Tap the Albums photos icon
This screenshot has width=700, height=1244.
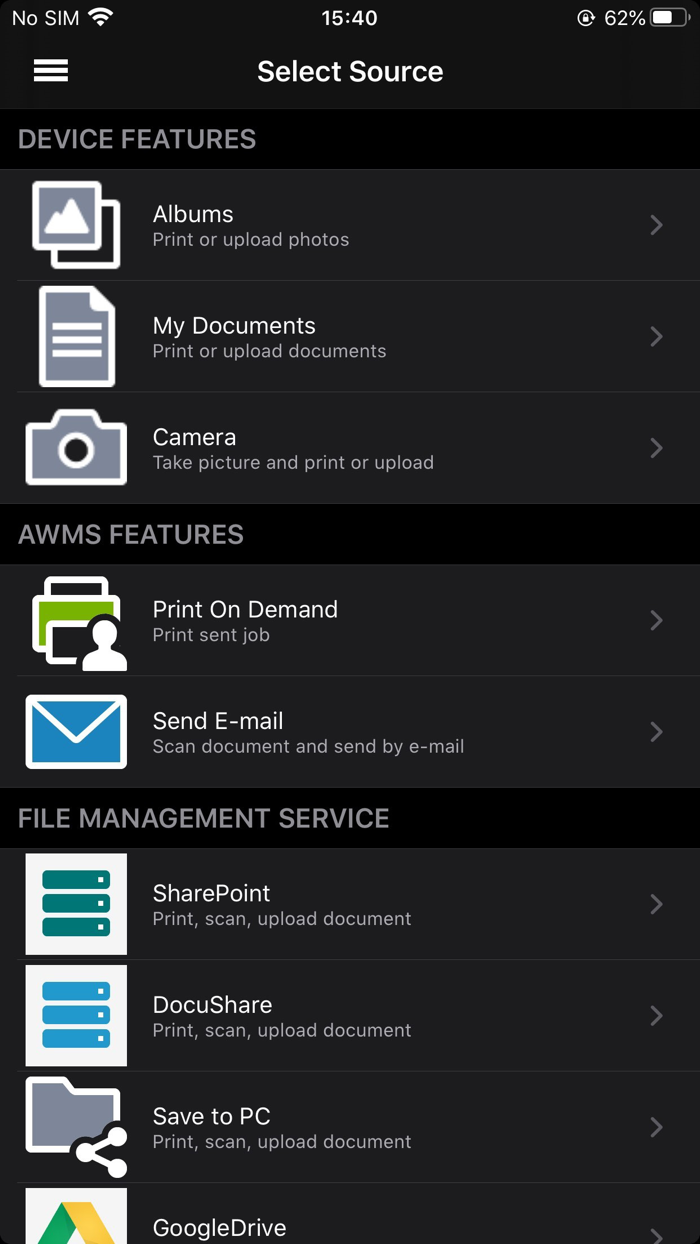coord(76,225)
